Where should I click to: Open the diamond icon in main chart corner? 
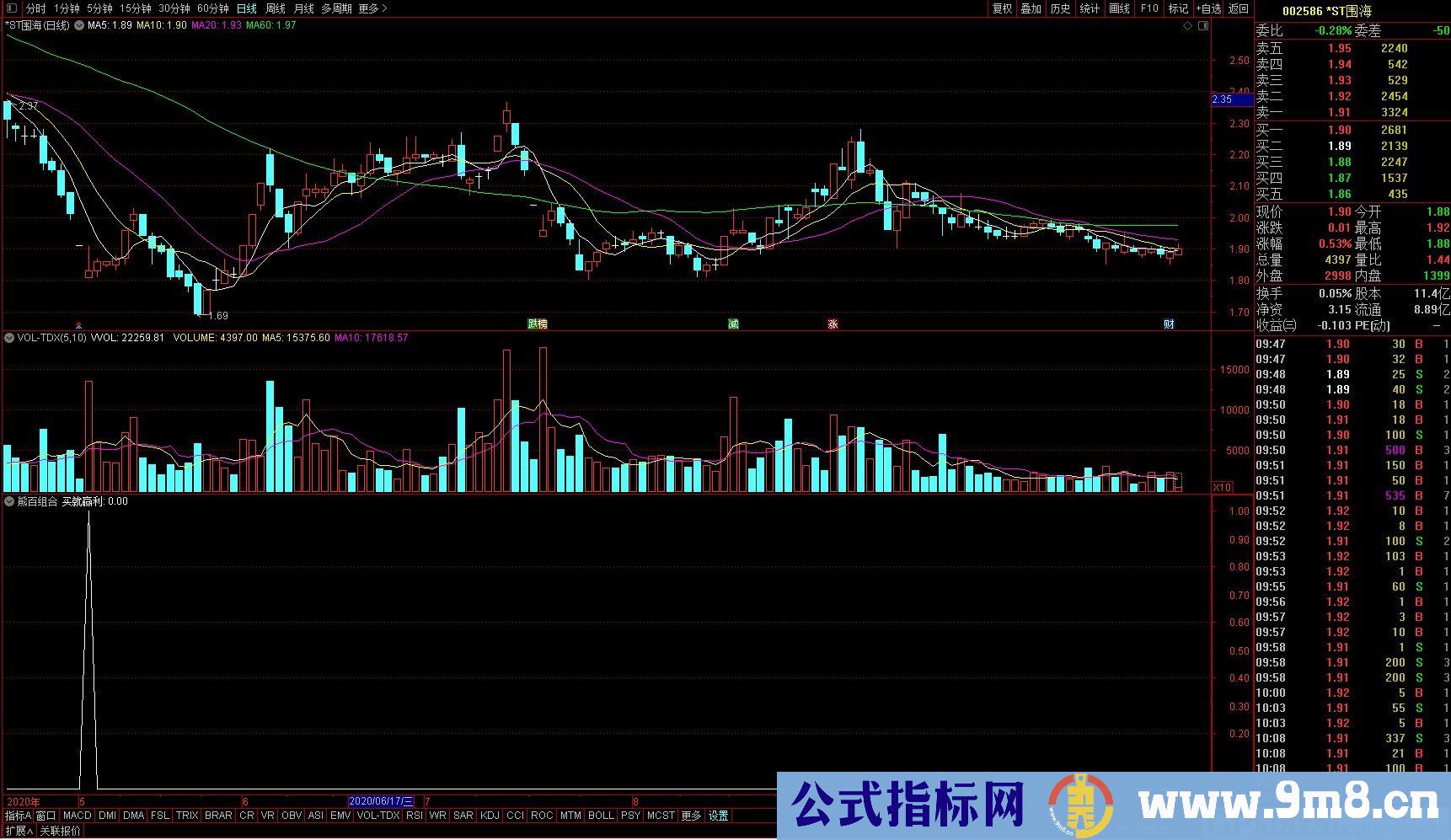[x=1188, y=26]
